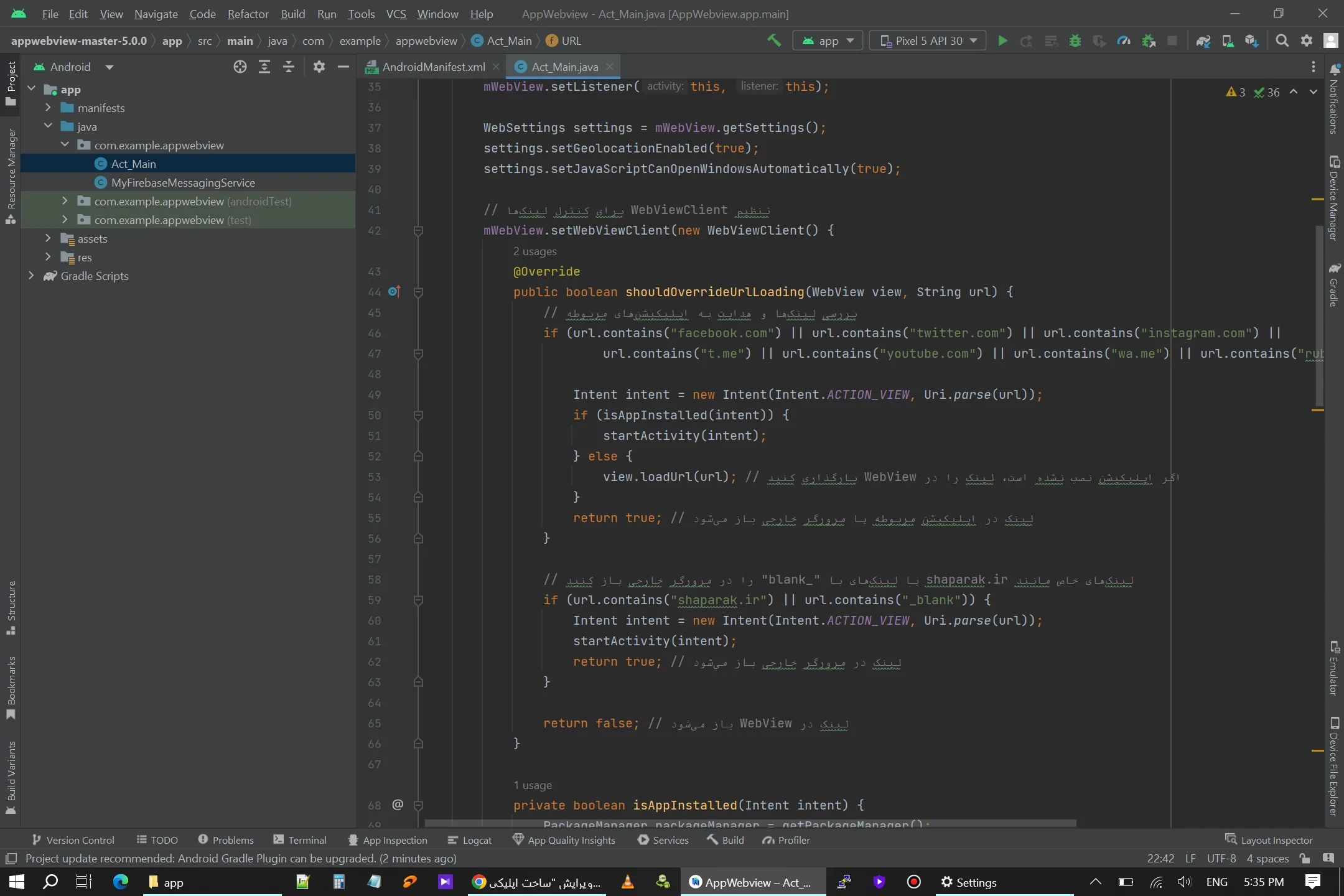This screenshot has height=896, width=1344.
Task: Click the Windows Start button
Action: 17,882
